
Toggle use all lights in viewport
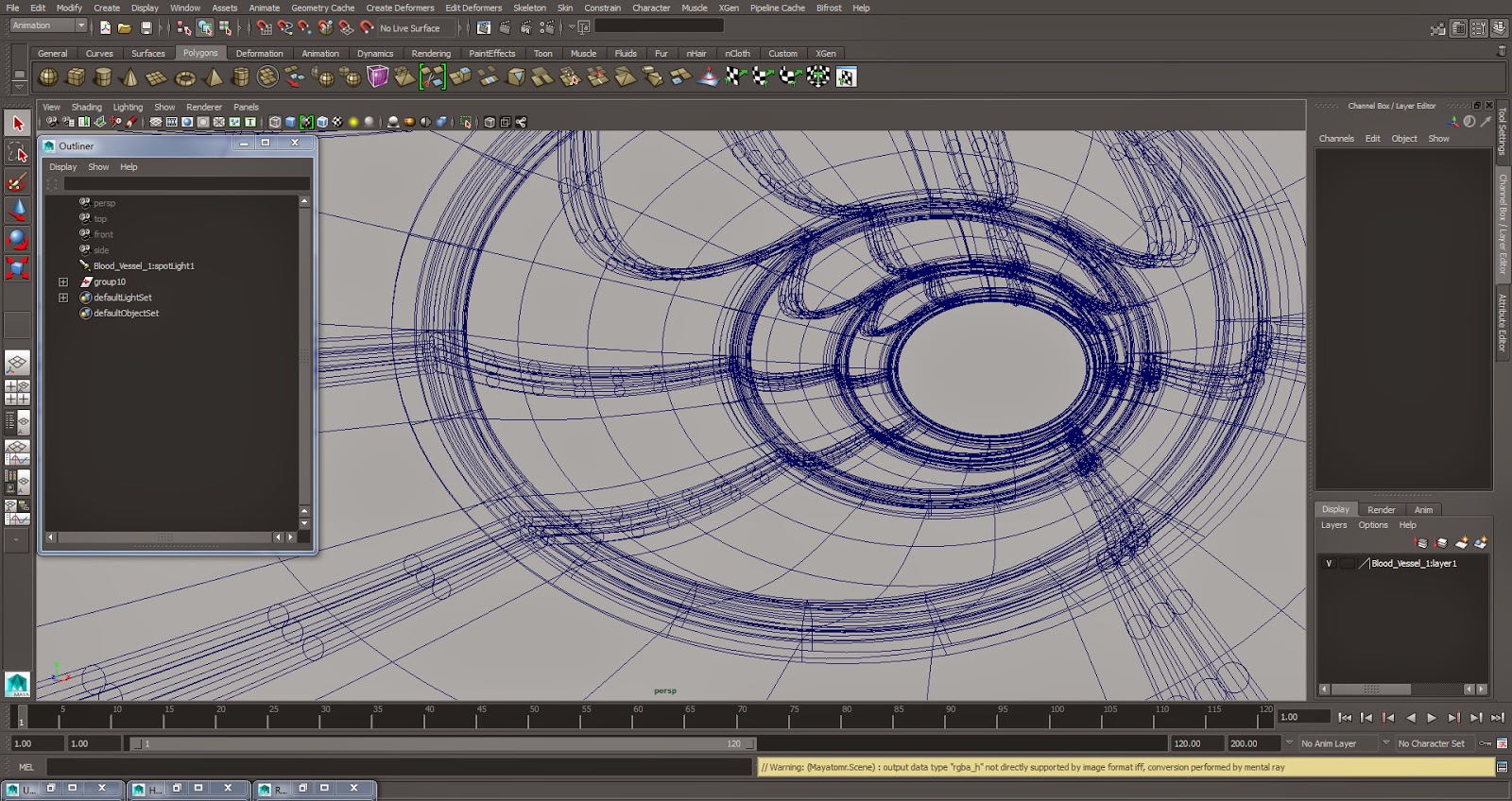[x=352, y=122]
